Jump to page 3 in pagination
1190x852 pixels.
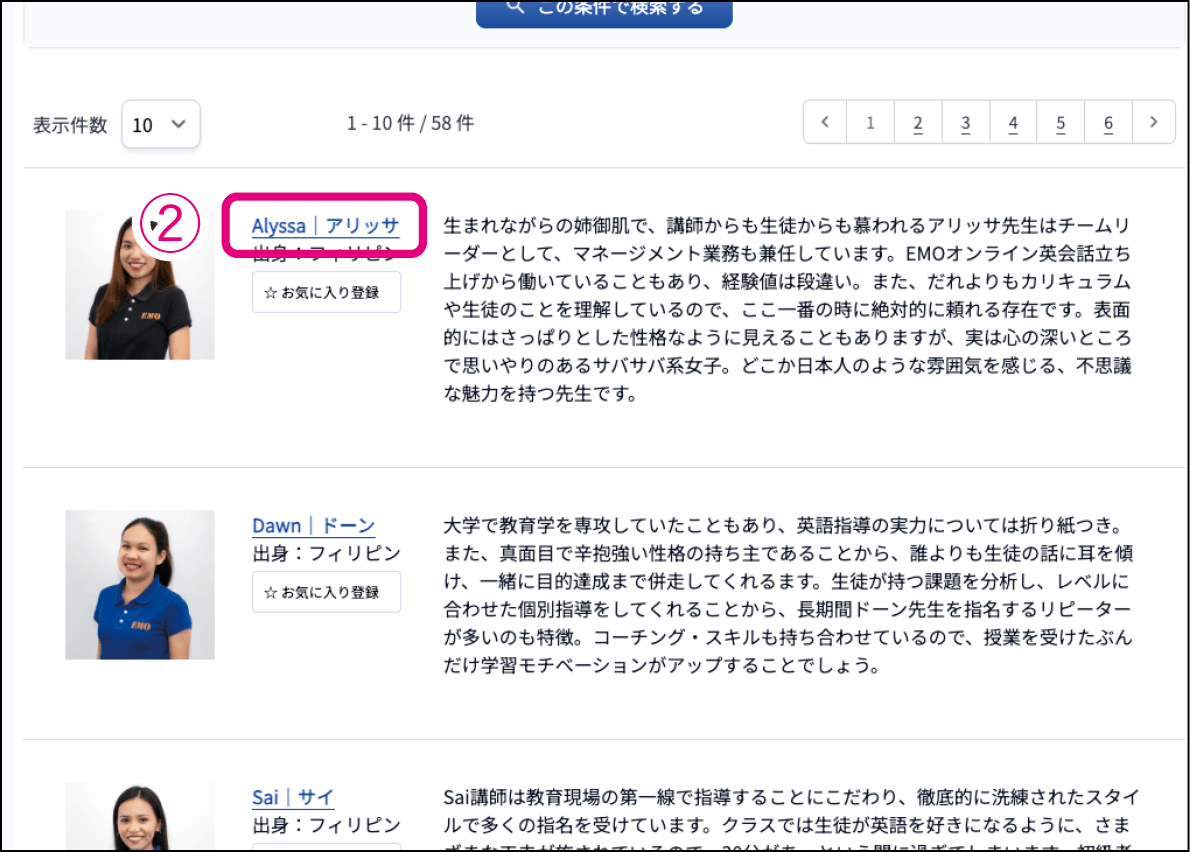[965, 122]
